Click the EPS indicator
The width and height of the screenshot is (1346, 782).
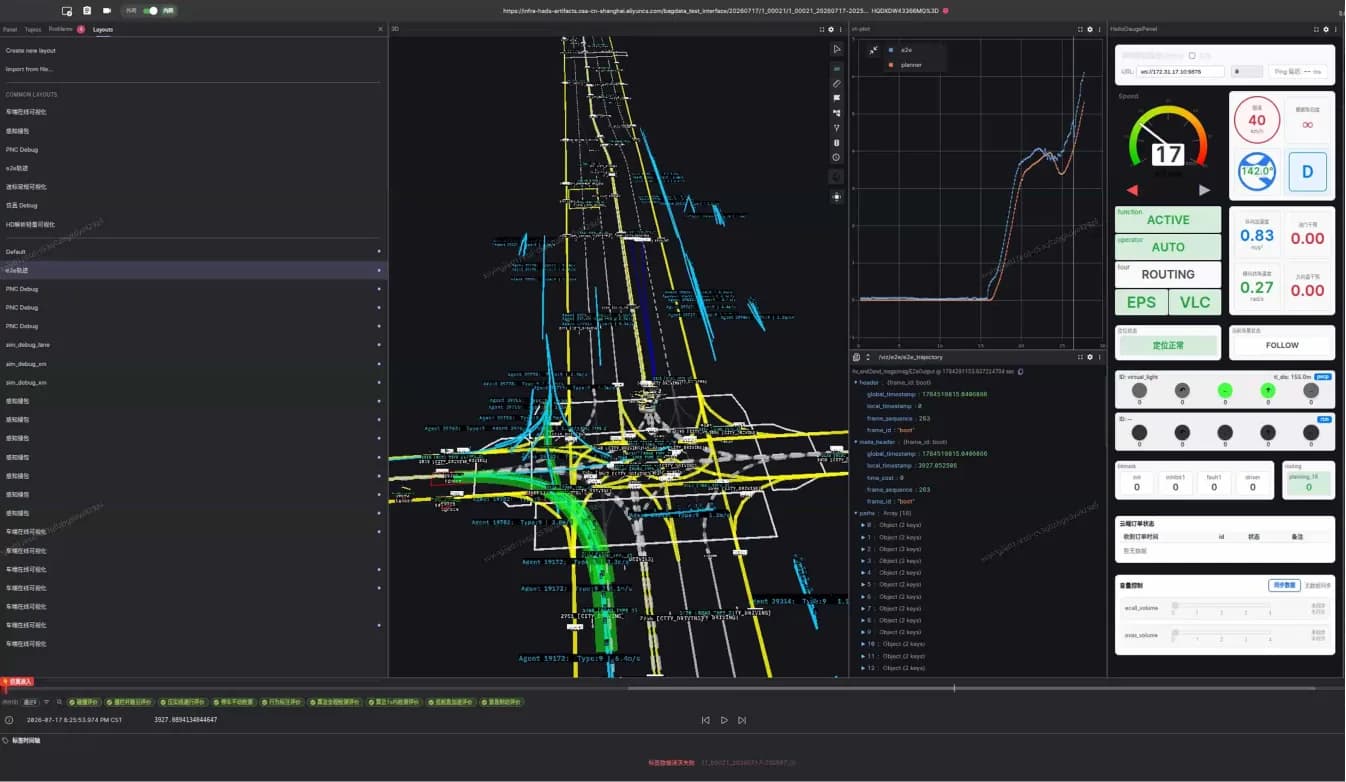point(1141,302)
